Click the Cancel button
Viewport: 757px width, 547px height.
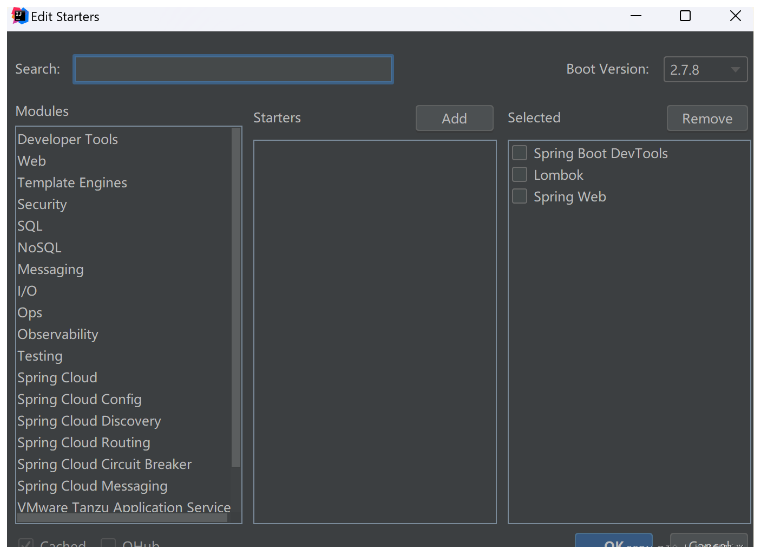[709, 541]
